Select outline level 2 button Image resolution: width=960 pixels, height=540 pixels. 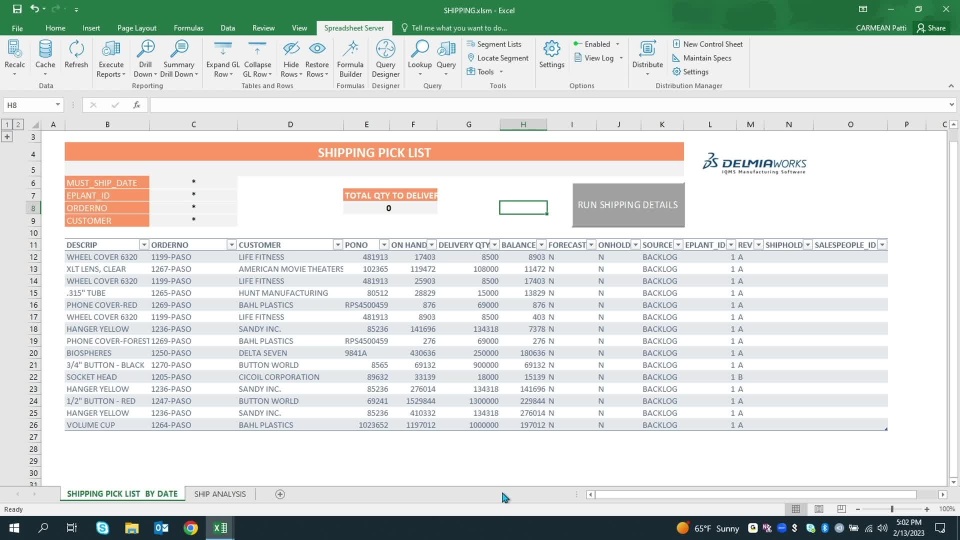pos(18,124)
